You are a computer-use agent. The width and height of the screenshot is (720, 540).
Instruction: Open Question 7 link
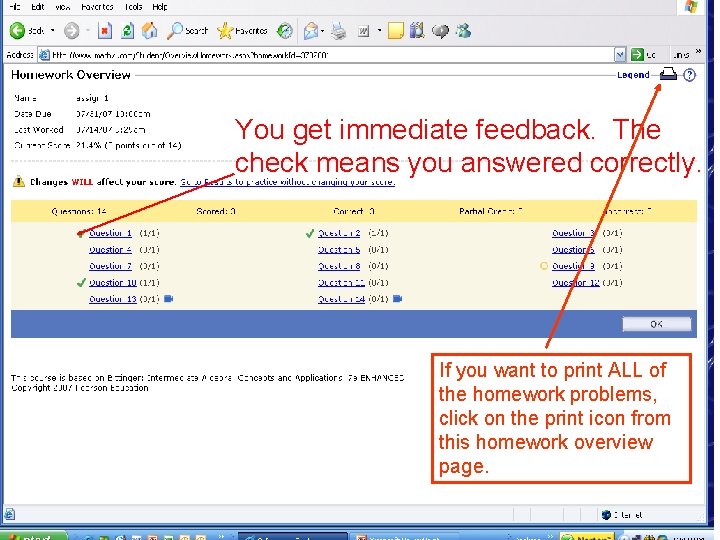[110, 266]
